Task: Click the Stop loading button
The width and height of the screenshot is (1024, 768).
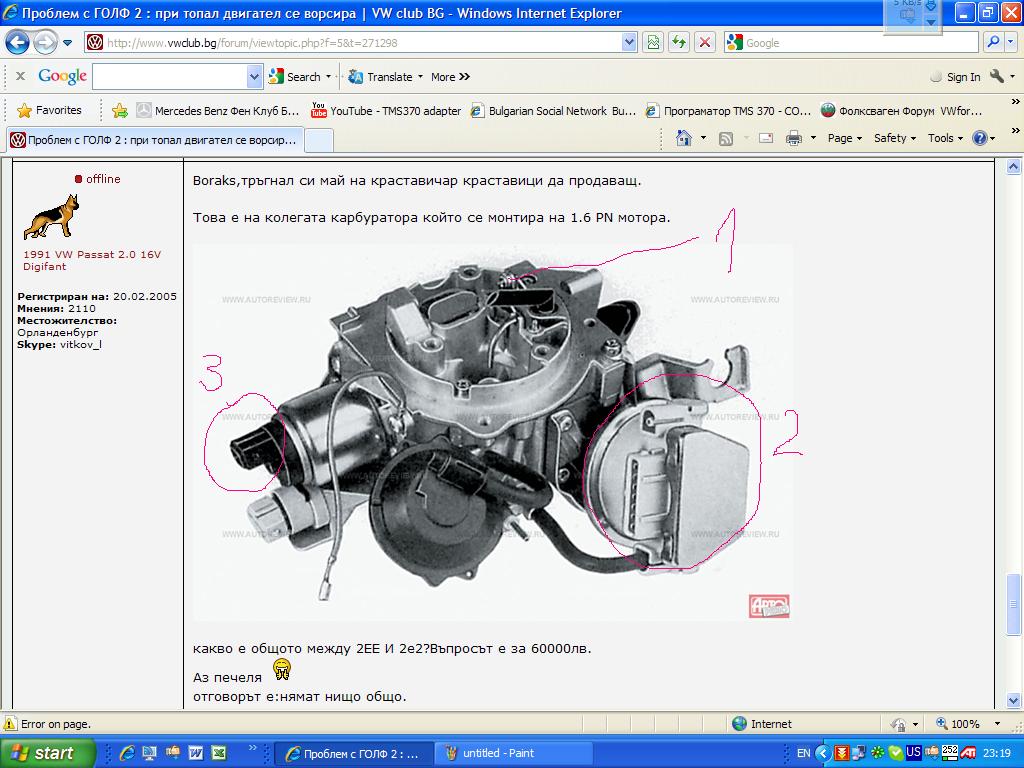Action: tap(705, 42)
